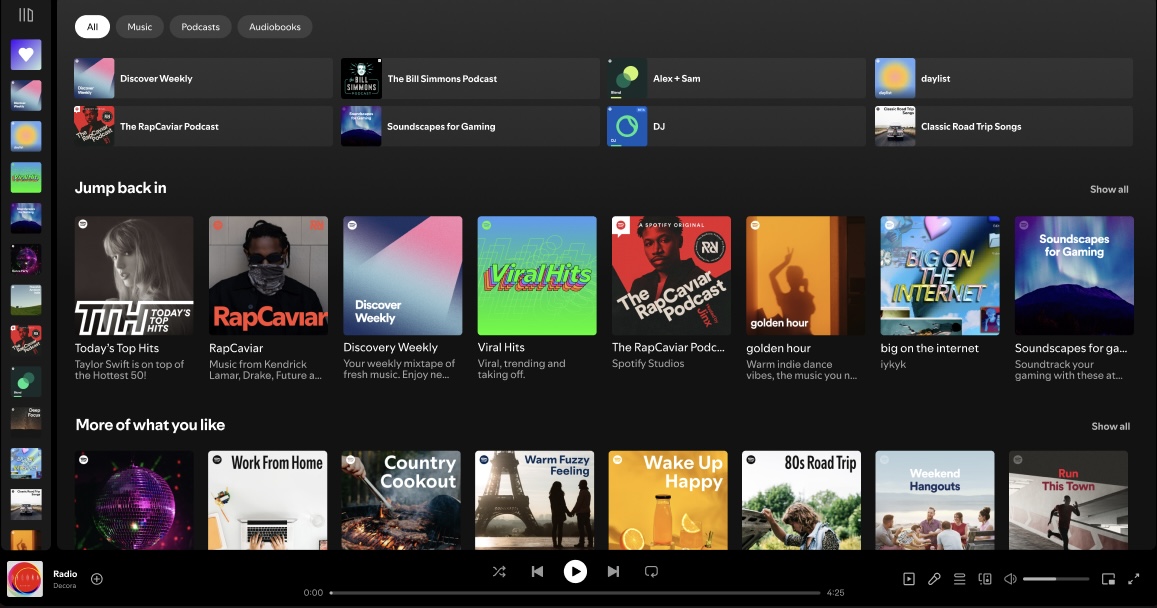Image resolution: width=1157 pixels, height=608 pixels.
Task: Click golden hour title text
Action: coord(778,348)
